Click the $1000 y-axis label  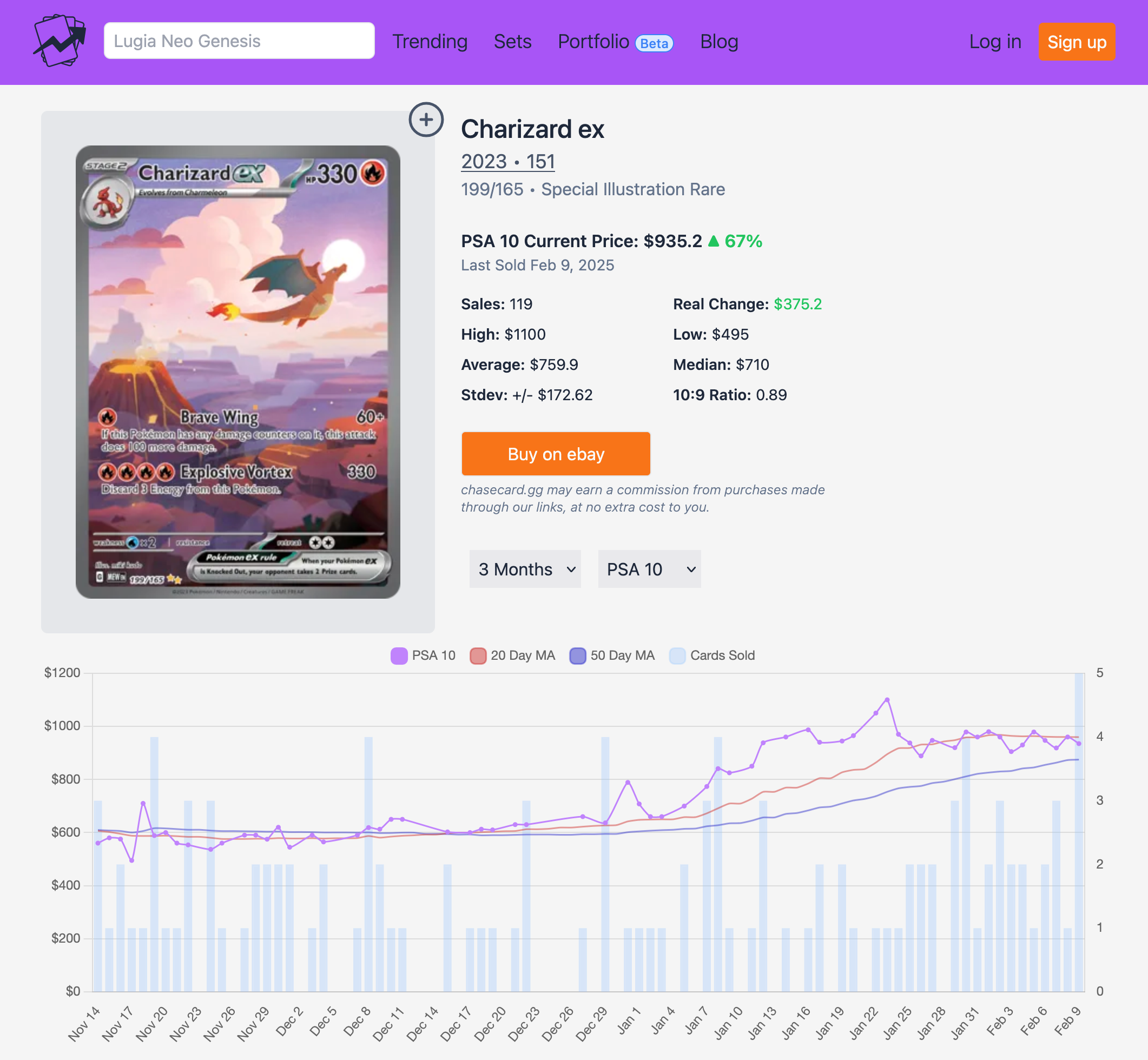(62, 726)
